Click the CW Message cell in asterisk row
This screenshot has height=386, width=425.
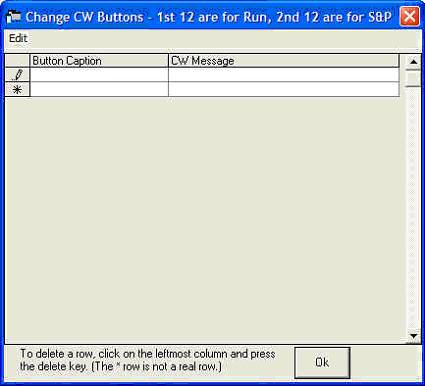click(284, 89)
